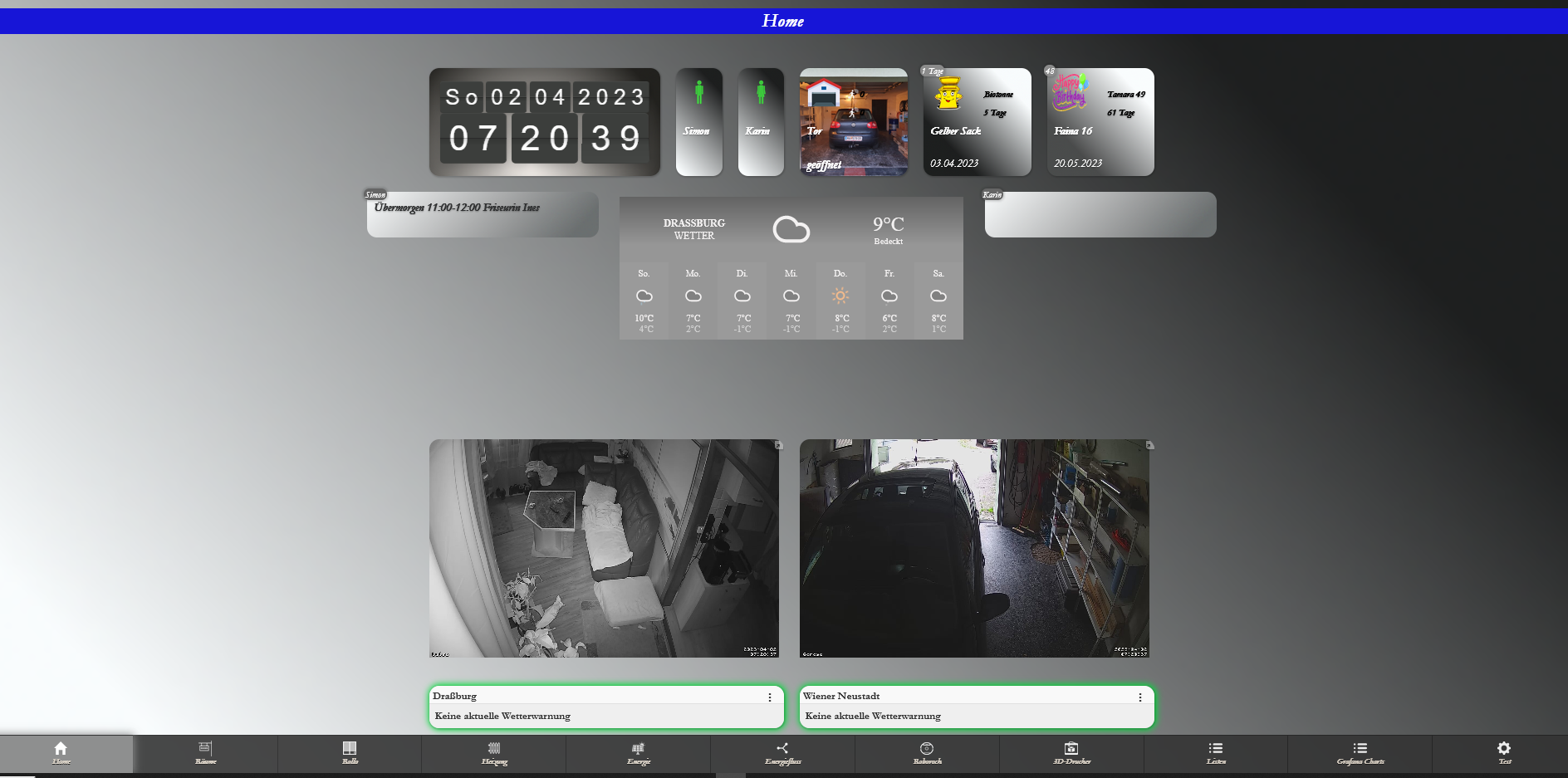Click the '1 Tage' badge on waste card
Screen dimensions: 1568x778
tap(933, 71)
